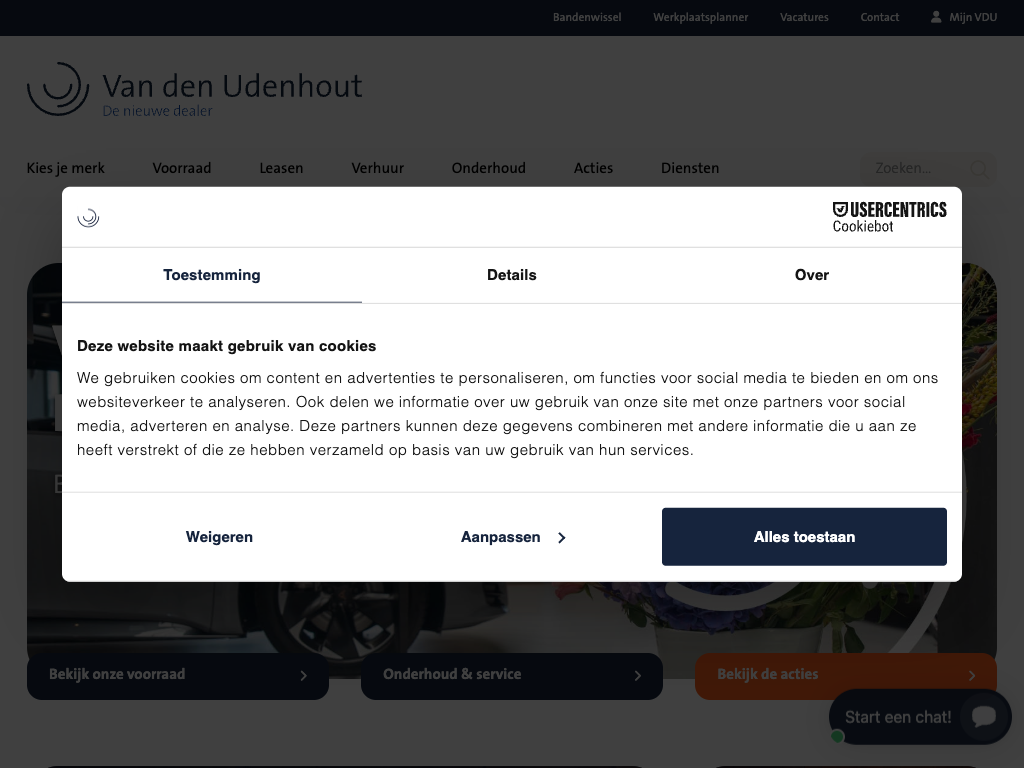Viewport: 1024px width, 768px height.
Task: Decline cookies with Weigeren button
Action: [219, 537]
